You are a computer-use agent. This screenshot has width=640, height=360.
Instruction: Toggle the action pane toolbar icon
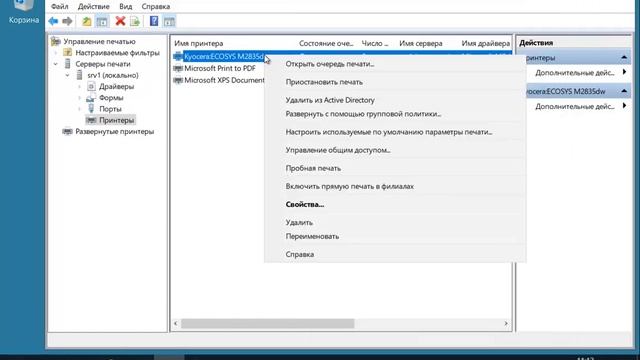[169, 21]
